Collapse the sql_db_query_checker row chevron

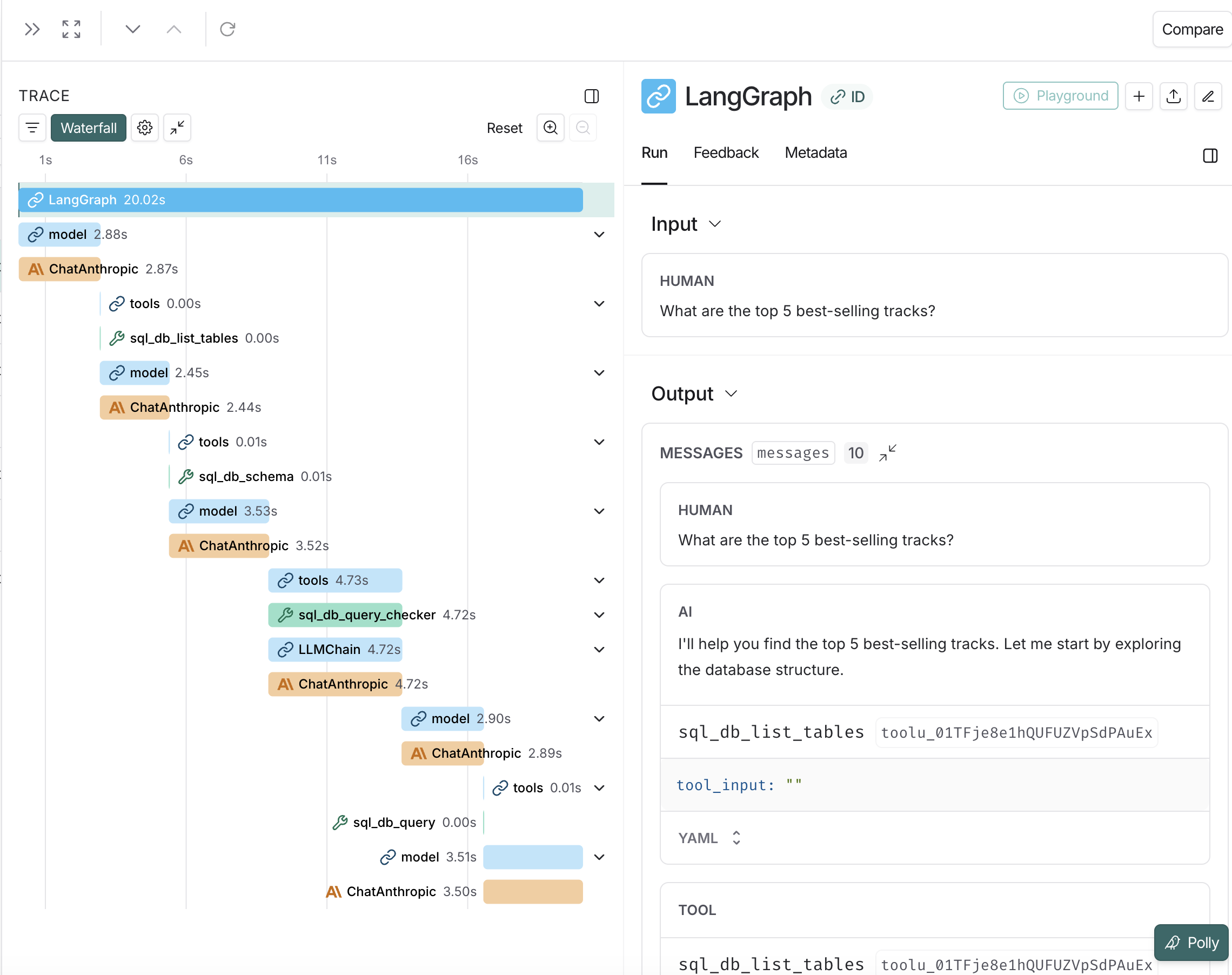pos(599,615)
